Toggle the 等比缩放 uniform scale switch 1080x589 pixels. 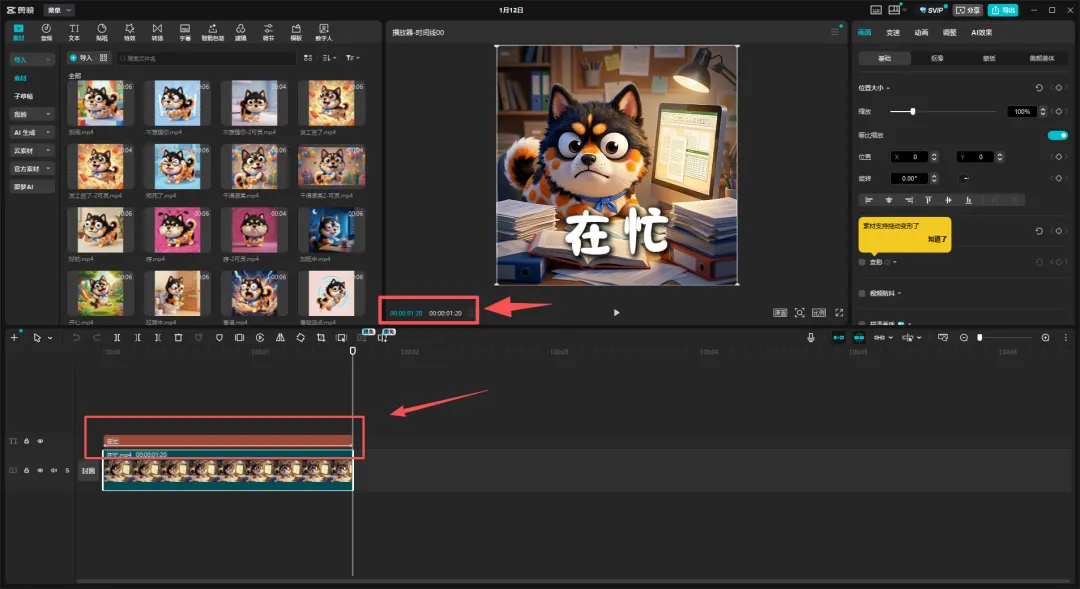coord(1057,135)
